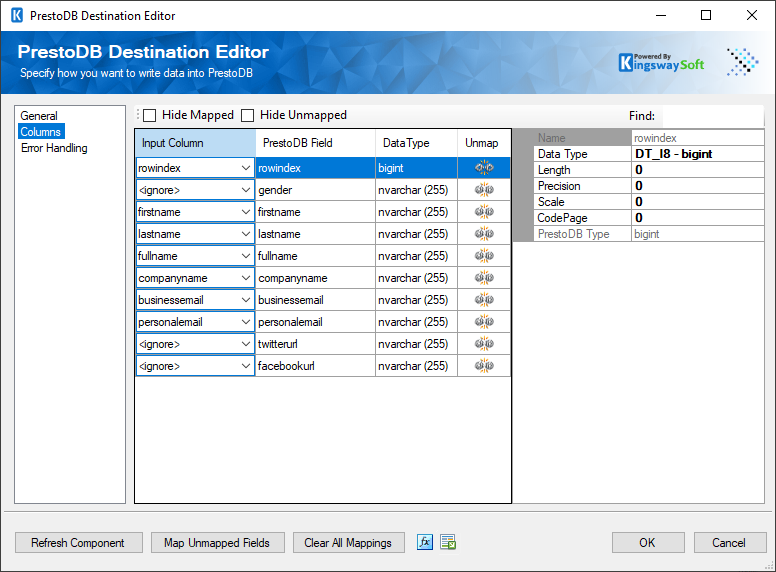
Task: Open the Error Handling page
Action: tap(54, 148)
